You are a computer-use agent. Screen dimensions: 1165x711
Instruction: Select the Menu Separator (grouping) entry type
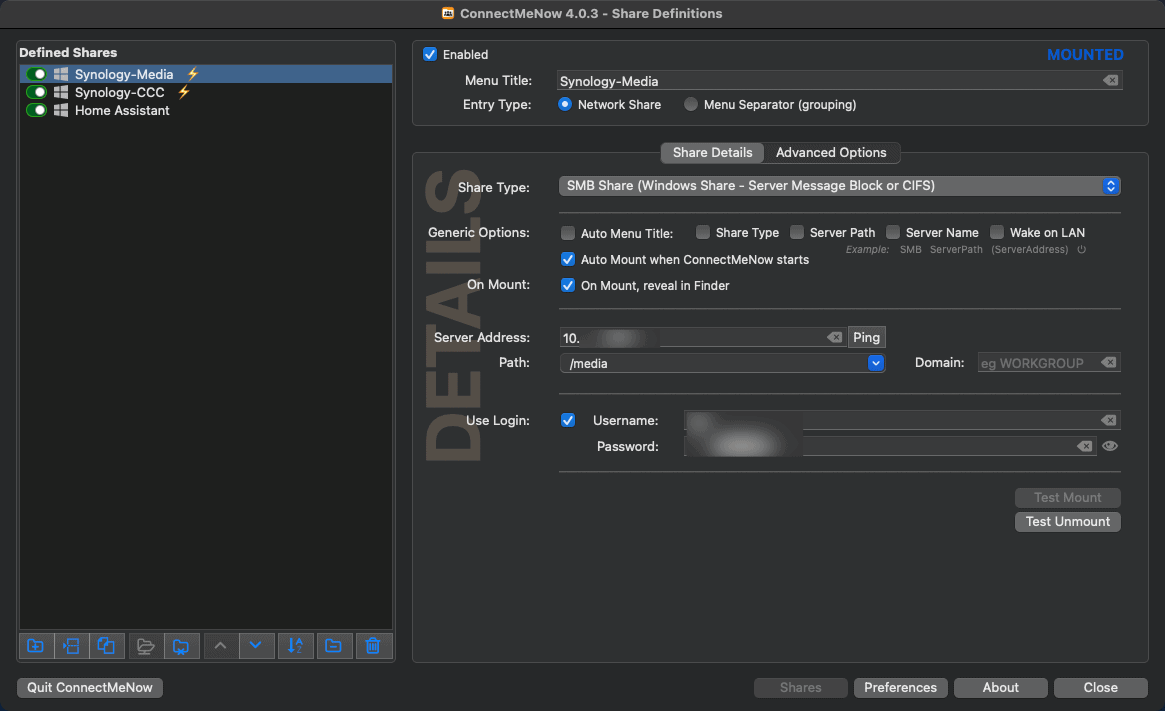pyautogui.click(x=691, y=105)
